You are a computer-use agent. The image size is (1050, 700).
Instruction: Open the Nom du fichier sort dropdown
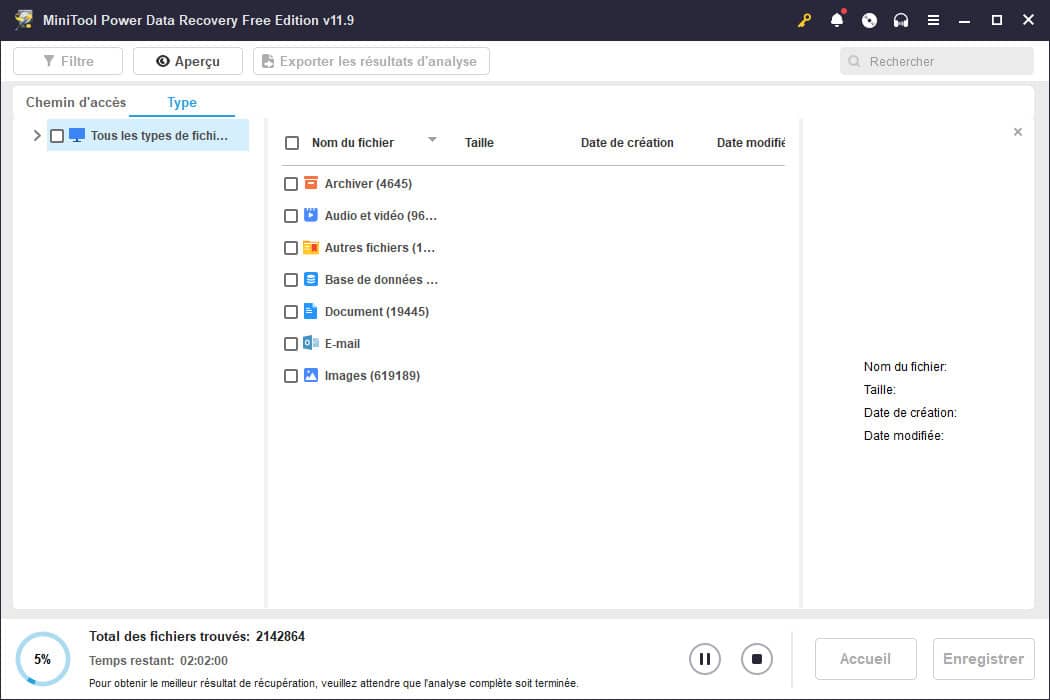click(x=432, y=141)
